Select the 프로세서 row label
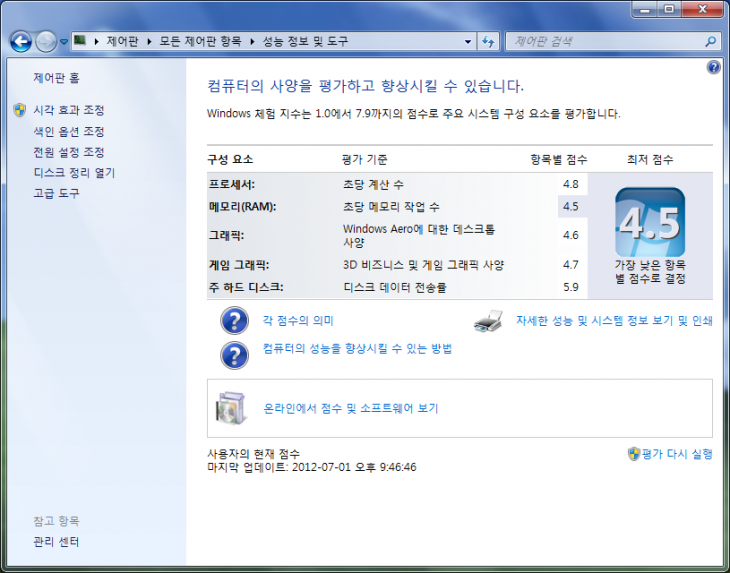The height and width of the screenshot is (573, 730). click(232, 184)
